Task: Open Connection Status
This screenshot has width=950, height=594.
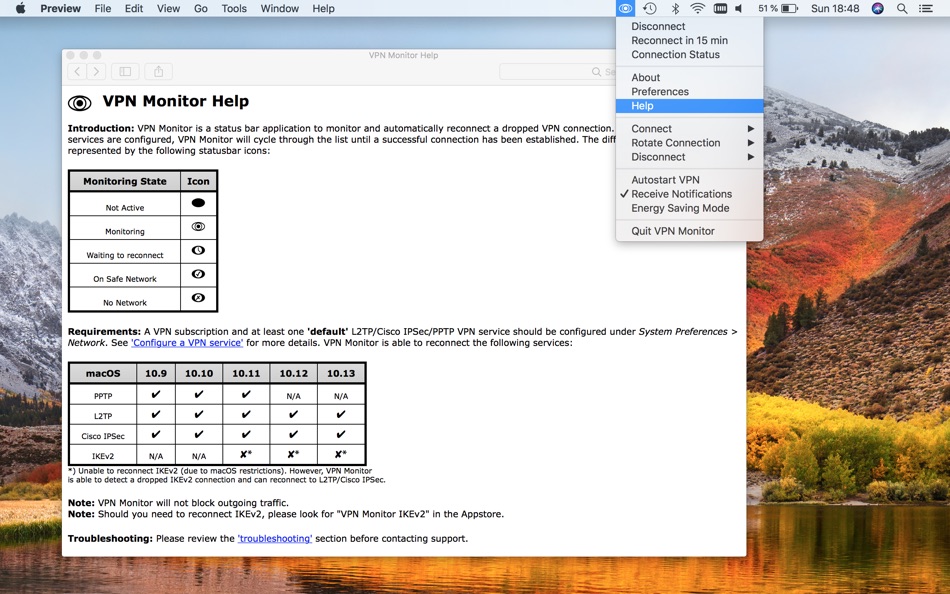Action: [689, 55]
